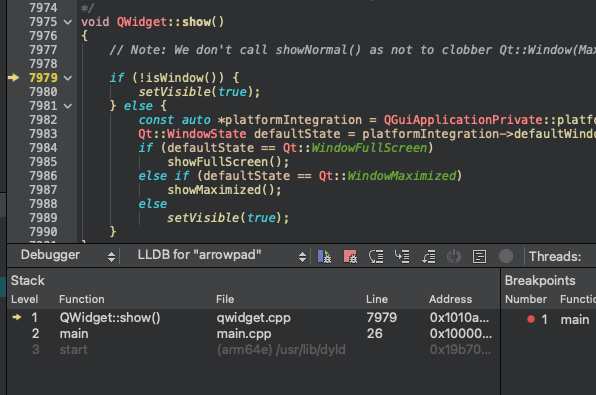The height and width of the screenshot is (395, 596).
Task: Sort stack by Function column header
Action: click(82, 299)
